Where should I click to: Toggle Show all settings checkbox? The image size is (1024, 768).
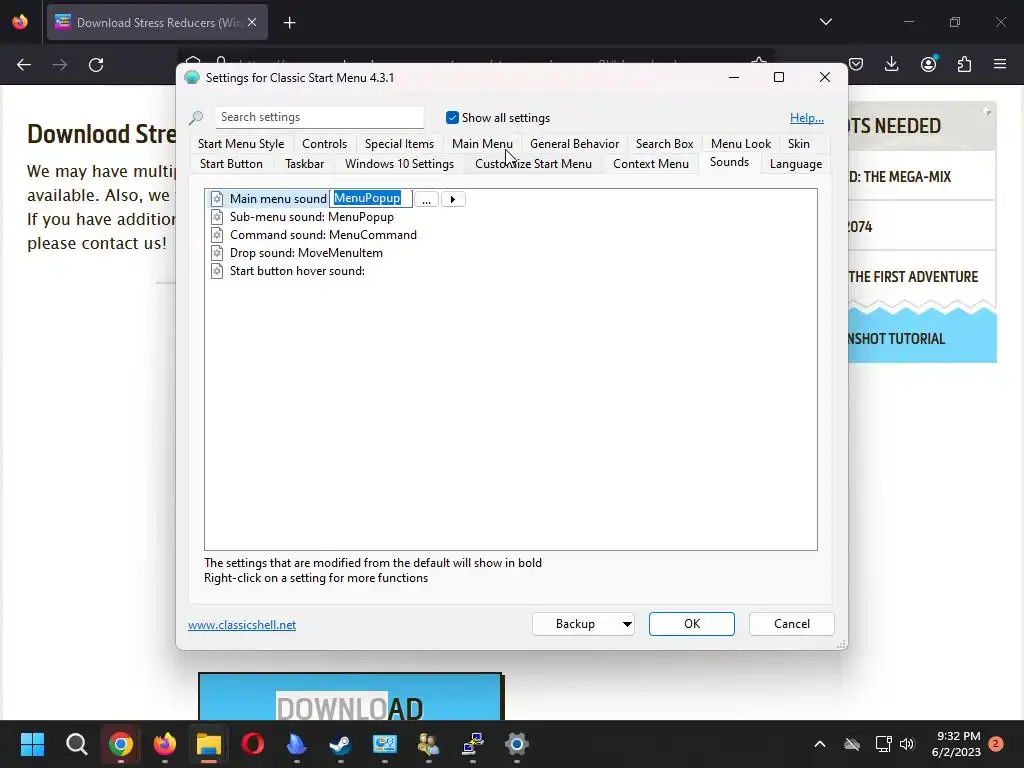click(x=452, y=118)
